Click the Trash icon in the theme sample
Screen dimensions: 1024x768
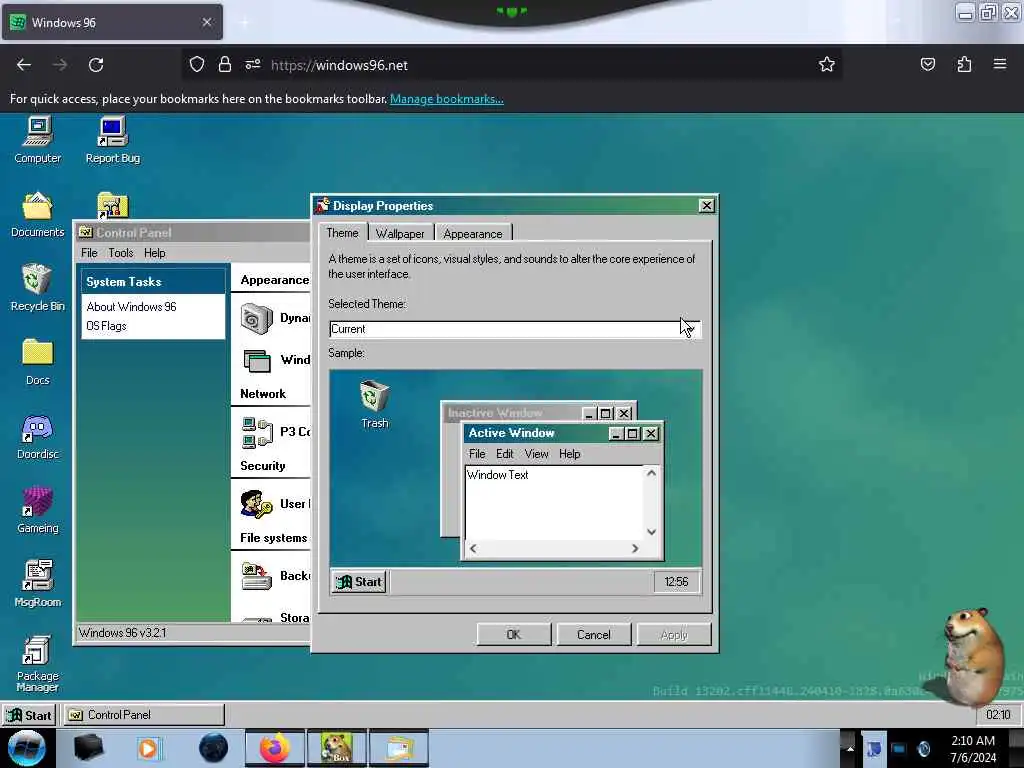tap(374, 404)
